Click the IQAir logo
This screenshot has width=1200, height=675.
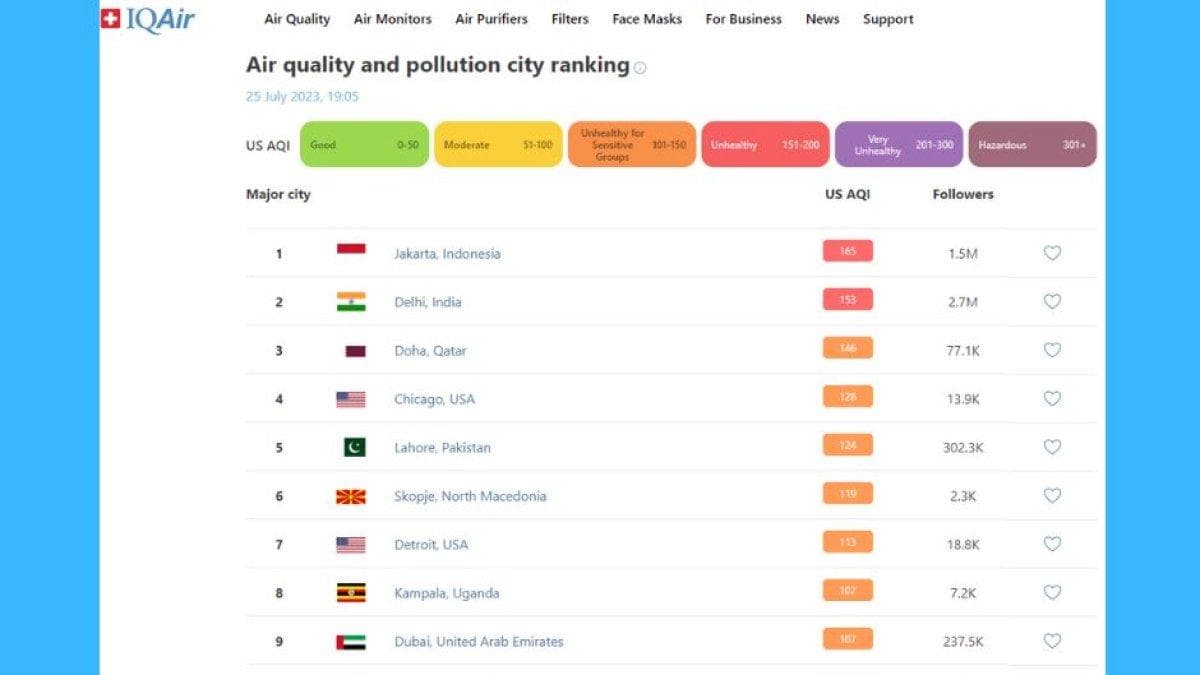pyautogui.click(x=148, y=19)
